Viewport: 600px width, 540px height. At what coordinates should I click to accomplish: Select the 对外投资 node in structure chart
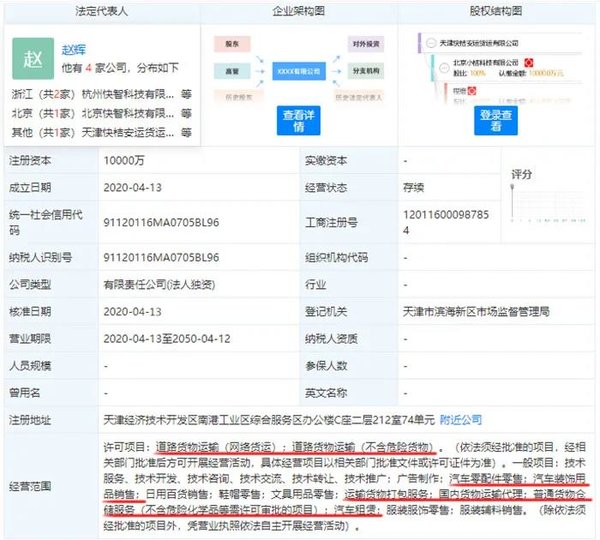(x=365, y=45)
